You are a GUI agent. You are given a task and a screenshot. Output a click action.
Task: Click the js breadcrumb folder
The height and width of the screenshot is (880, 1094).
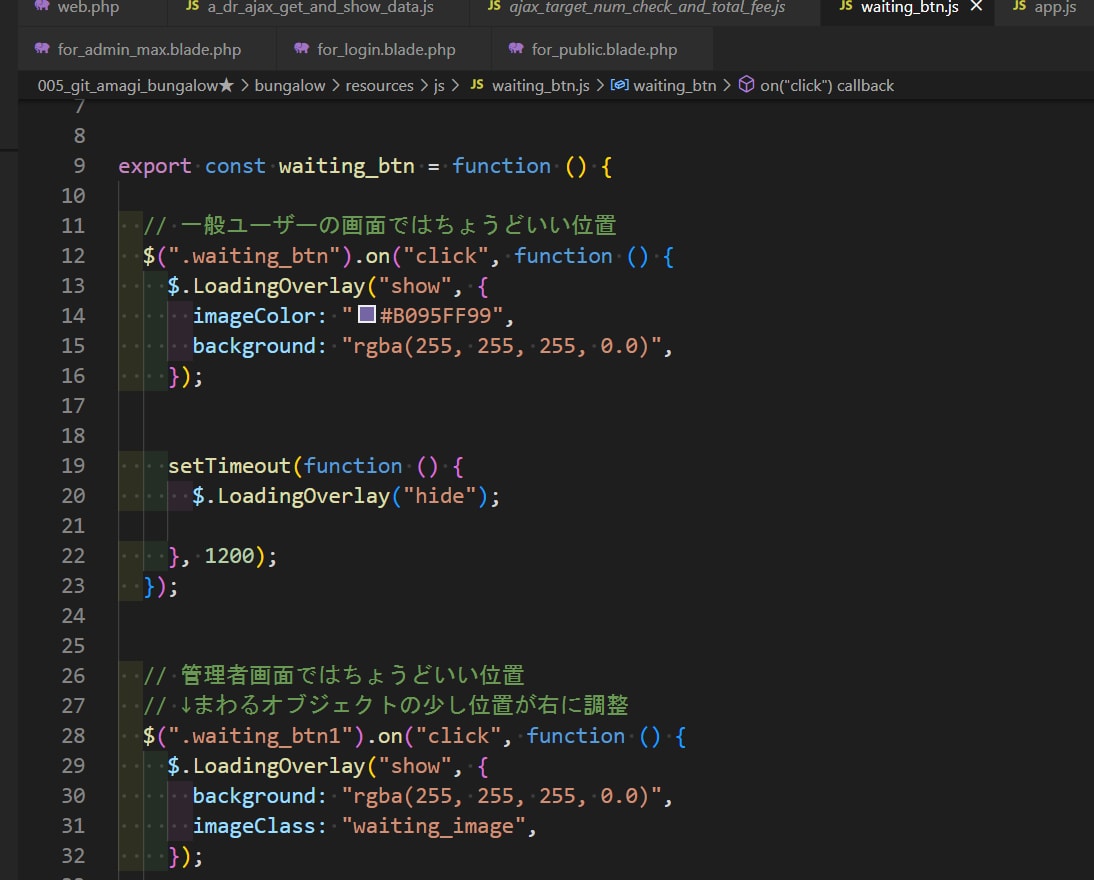pos(439,86)
